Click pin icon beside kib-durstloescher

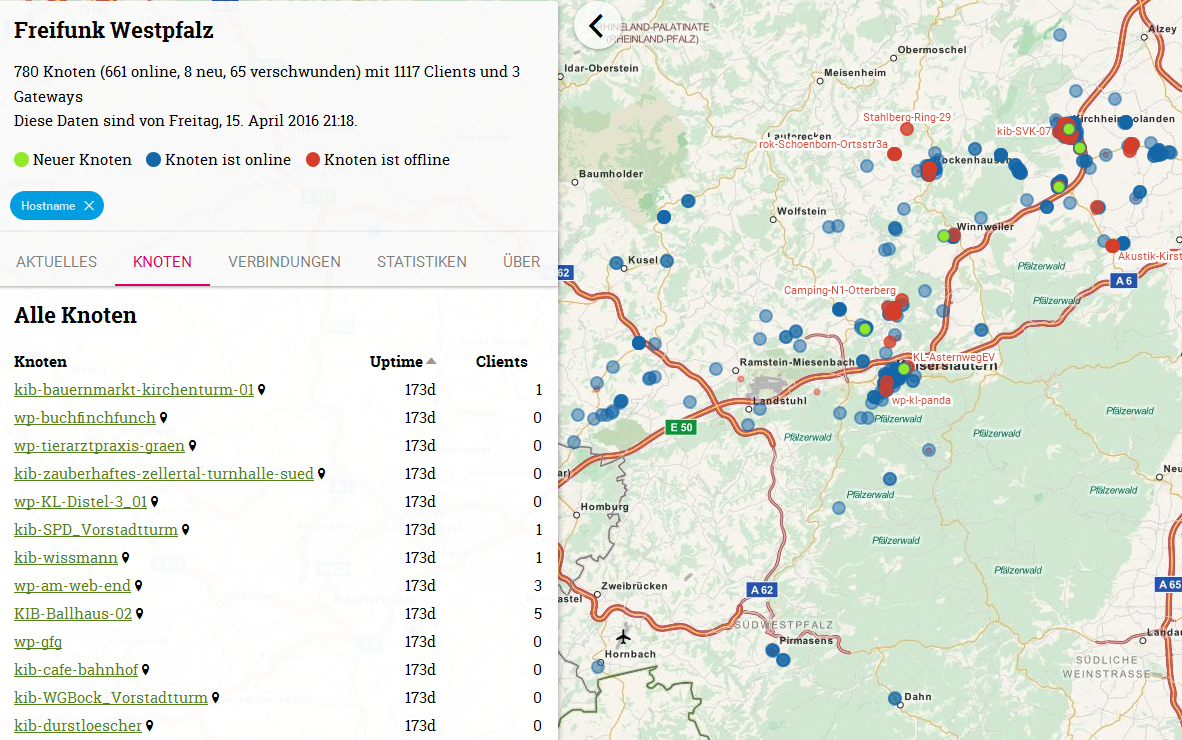149,726
